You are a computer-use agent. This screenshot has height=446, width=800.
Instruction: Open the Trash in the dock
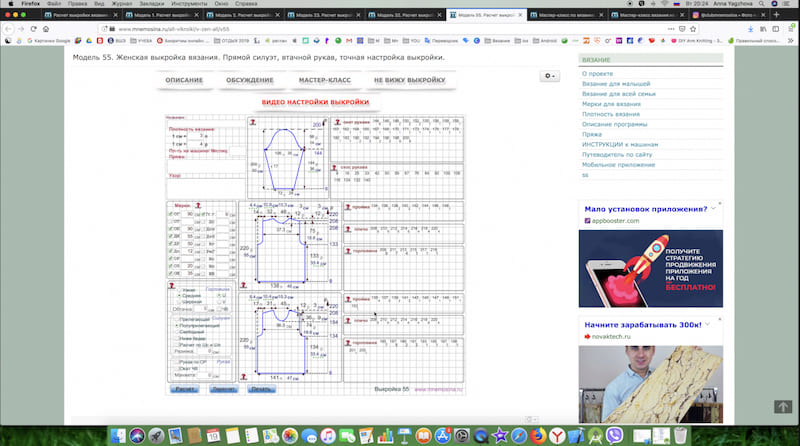coord(680,436)
